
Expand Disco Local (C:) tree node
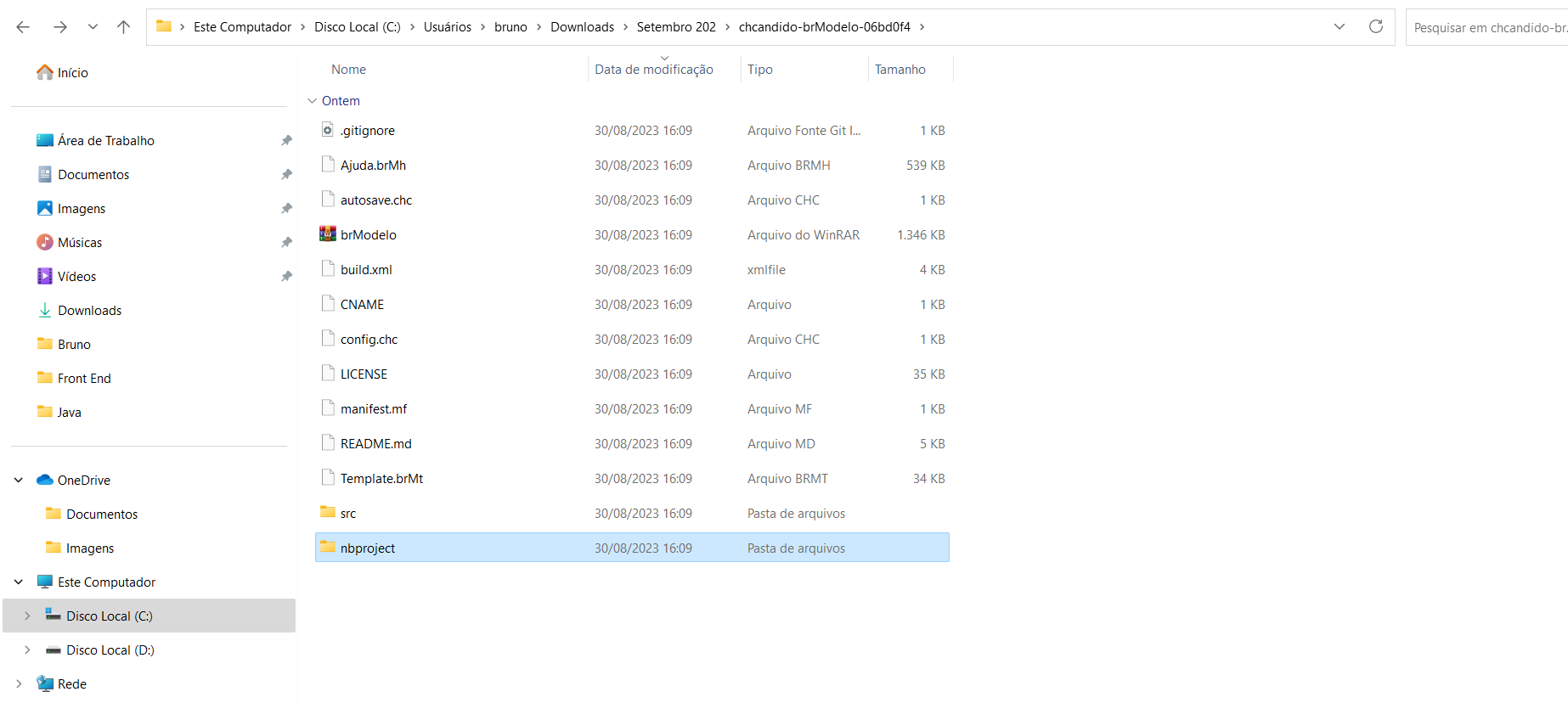tap(27, 616)
